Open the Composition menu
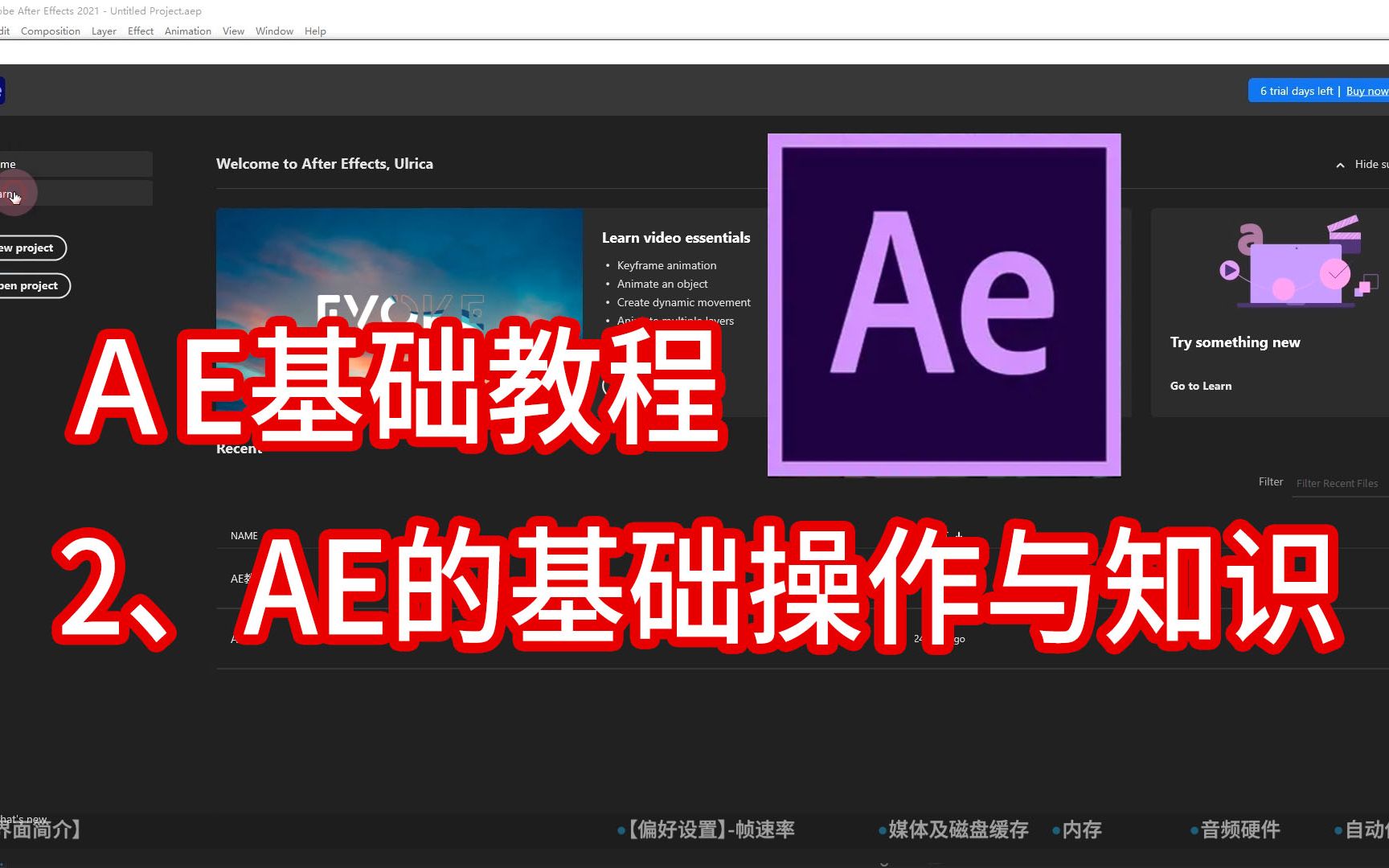The height and width of the screenshot is (868, 1389). (x=50, y=31)
